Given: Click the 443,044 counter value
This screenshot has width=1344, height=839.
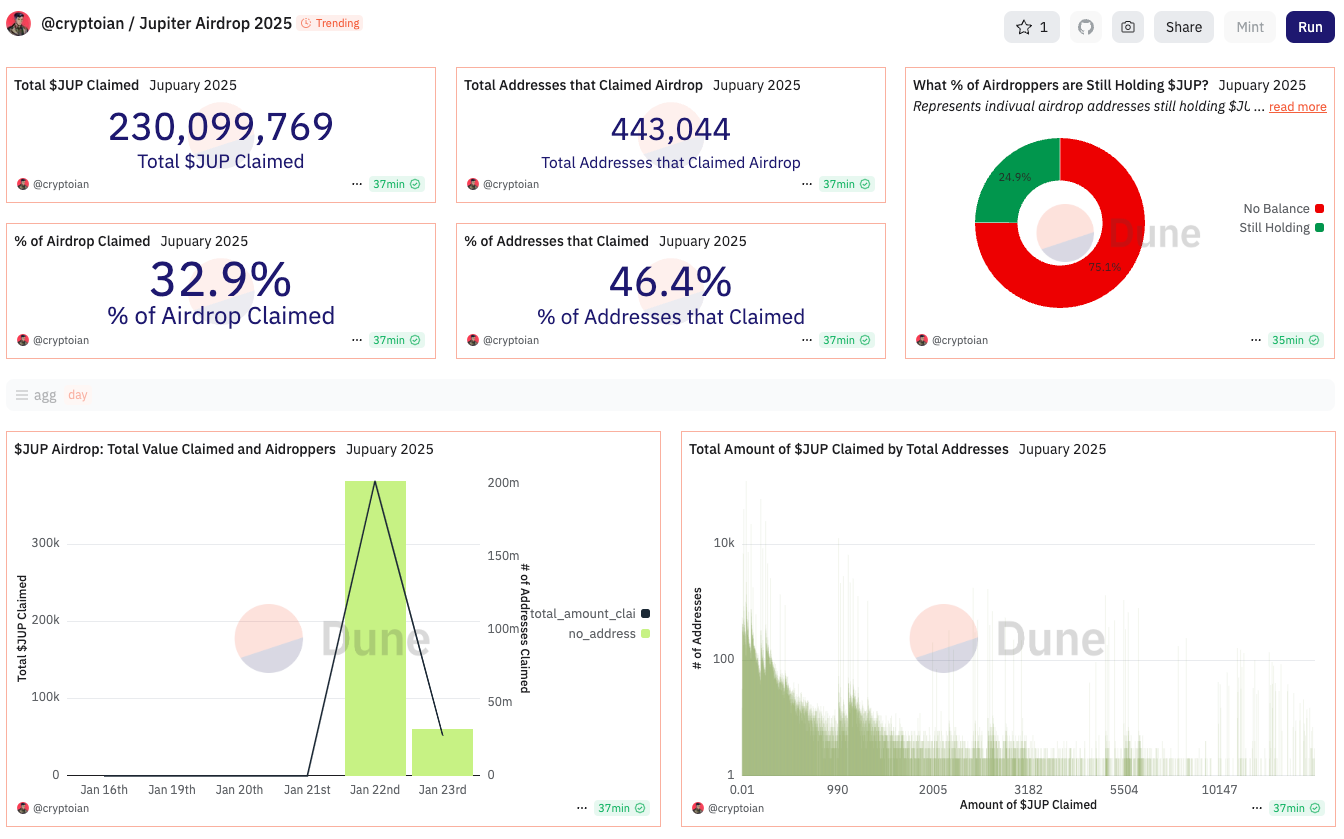Looking at the screenshot, I should coord(671,129).
